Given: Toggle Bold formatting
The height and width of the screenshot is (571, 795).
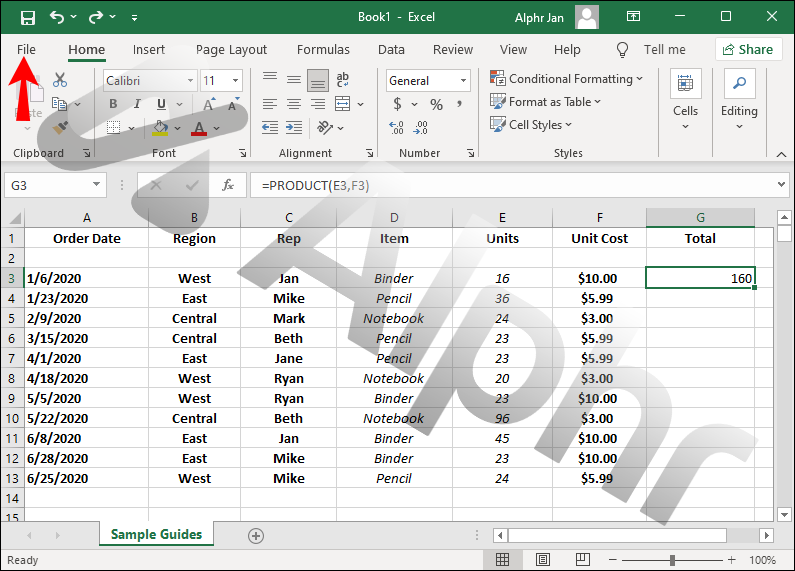Looking at the screenshot, I should (113, 104).
